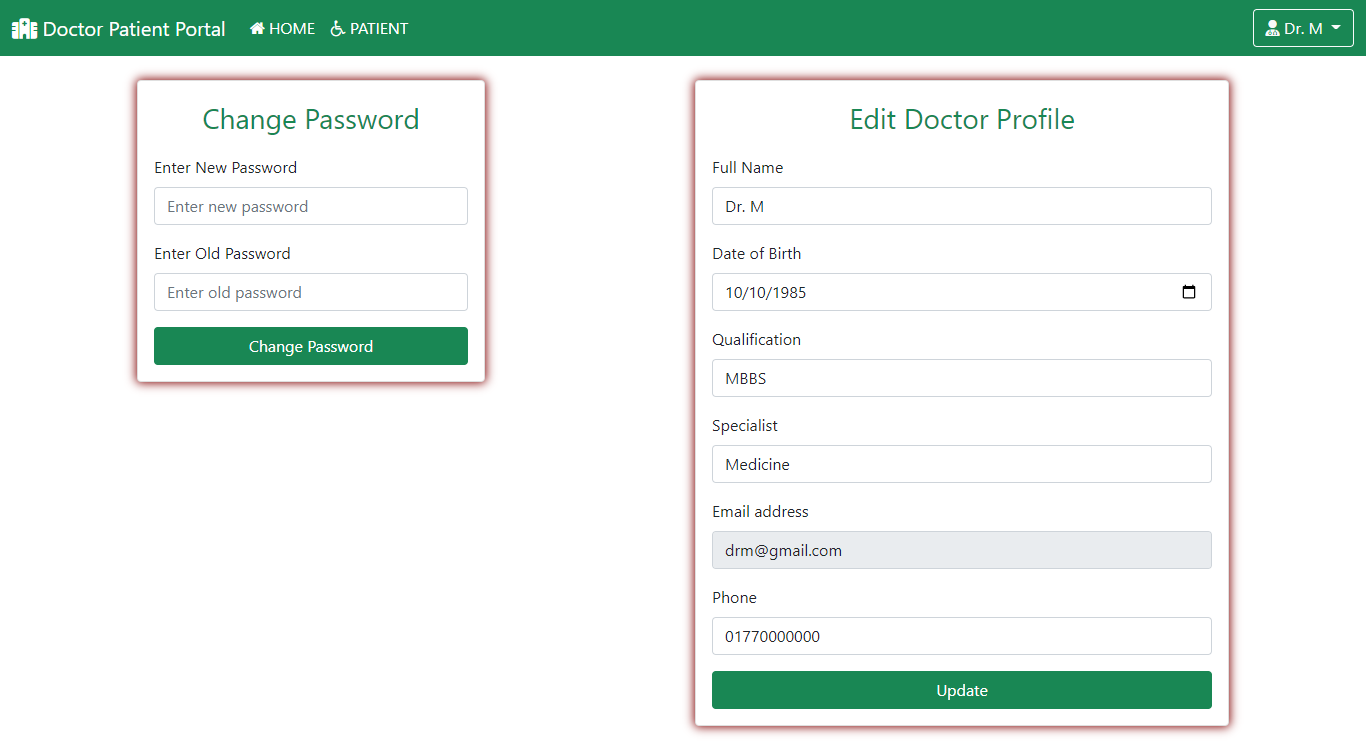1366x750 pixels.
Task: Click the Qualification field containing MBBS
Action: point(962,378)
